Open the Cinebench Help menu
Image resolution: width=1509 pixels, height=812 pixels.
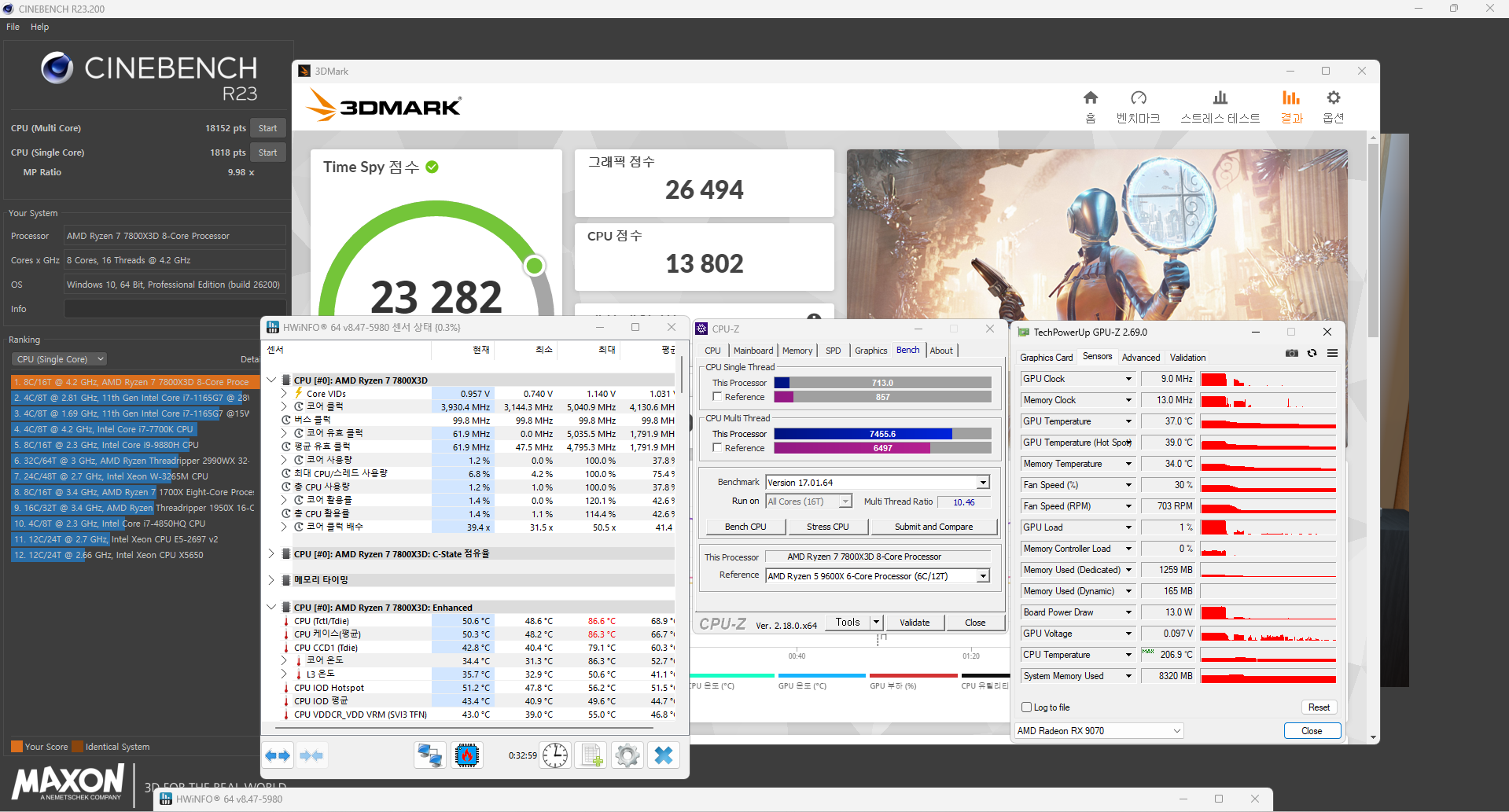pyautogui.click(x=39, y=27)
